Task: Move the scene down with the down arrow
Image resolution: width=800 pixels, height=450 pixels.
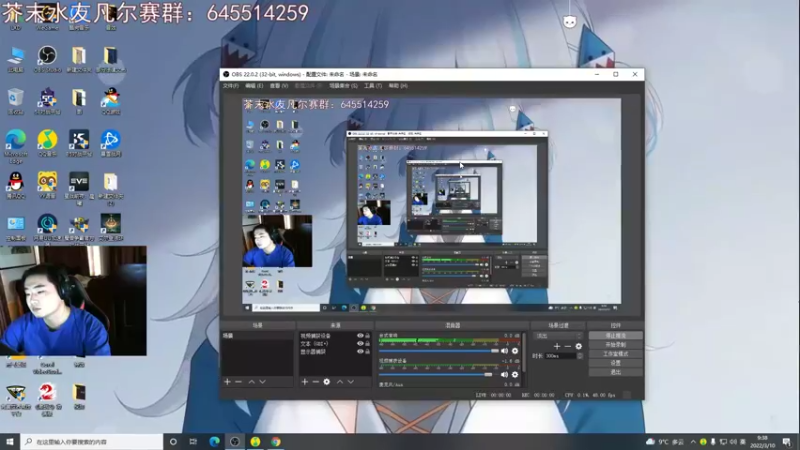Action: pos(262,382)
